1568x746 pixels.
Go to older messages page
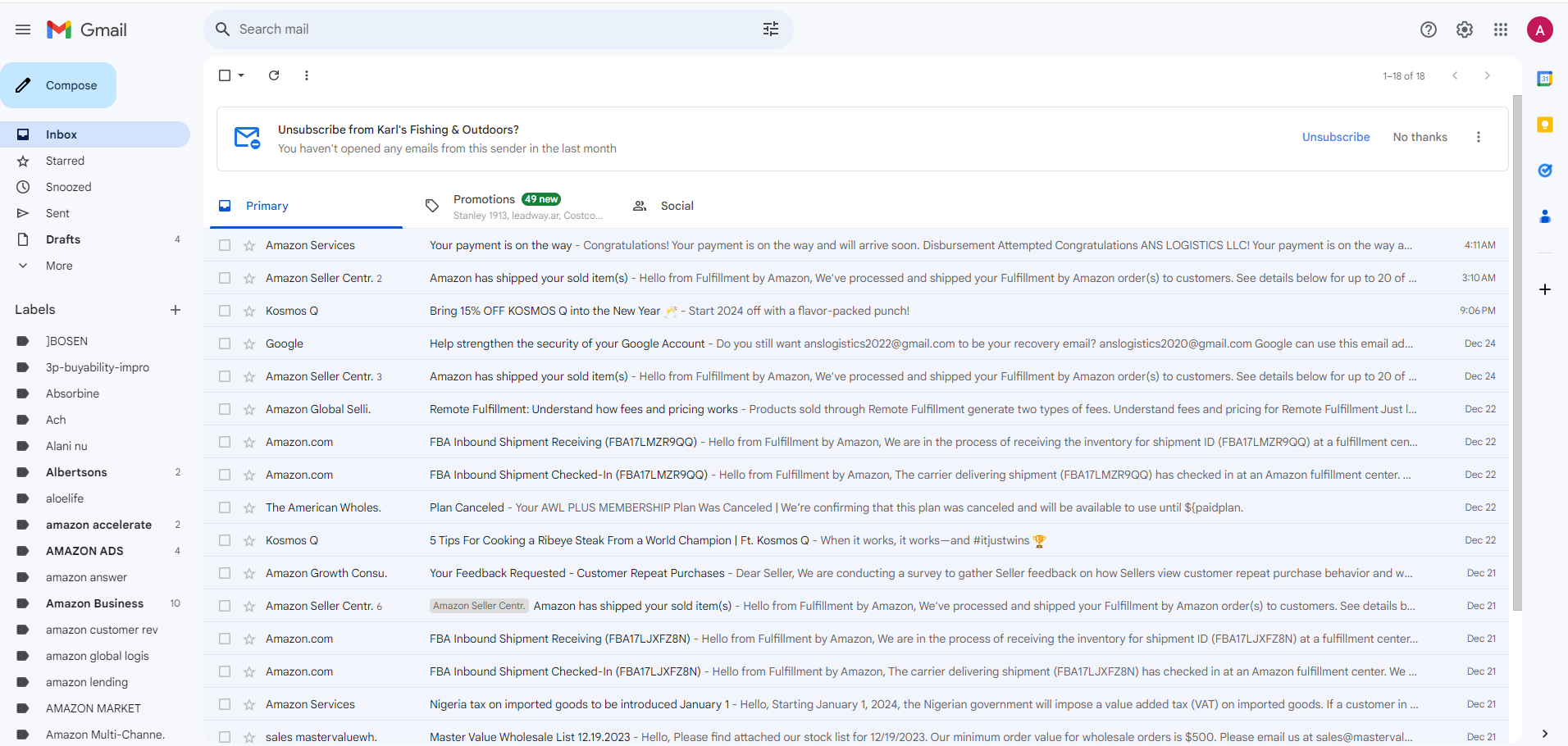[1487, 75]
